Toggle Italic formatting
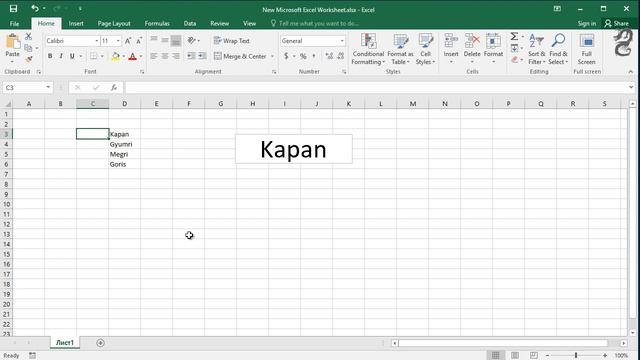This screenshot has width=640, height=360. [61, 56]
